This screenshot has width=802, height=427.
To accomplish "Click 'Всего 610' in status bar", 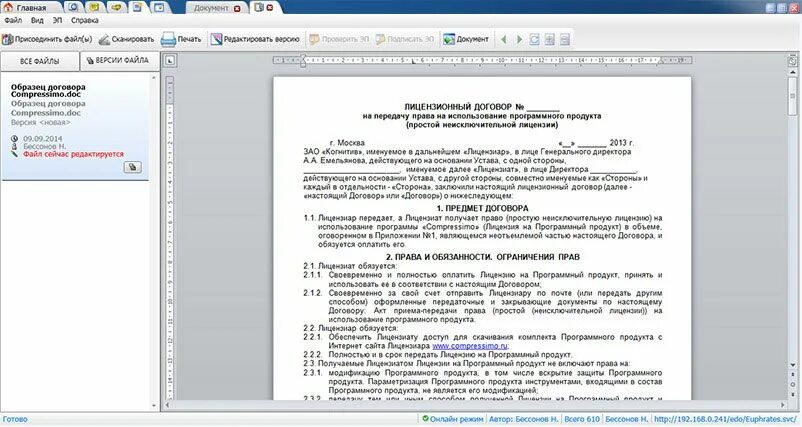I will [582, 419].
